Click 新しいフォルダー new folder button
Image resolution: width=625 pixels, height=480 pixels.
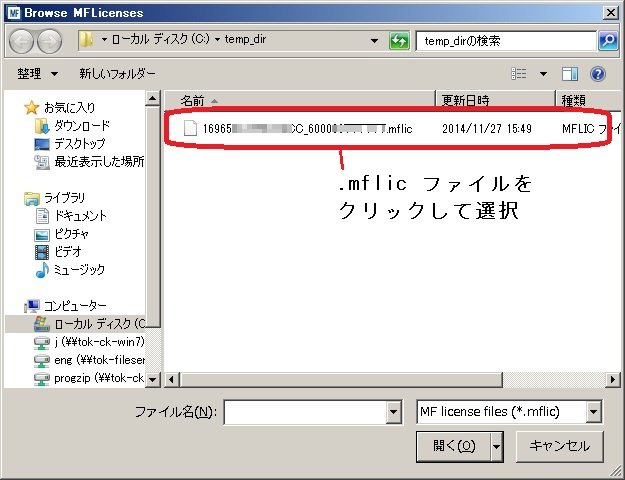click(x=117, y=74)
